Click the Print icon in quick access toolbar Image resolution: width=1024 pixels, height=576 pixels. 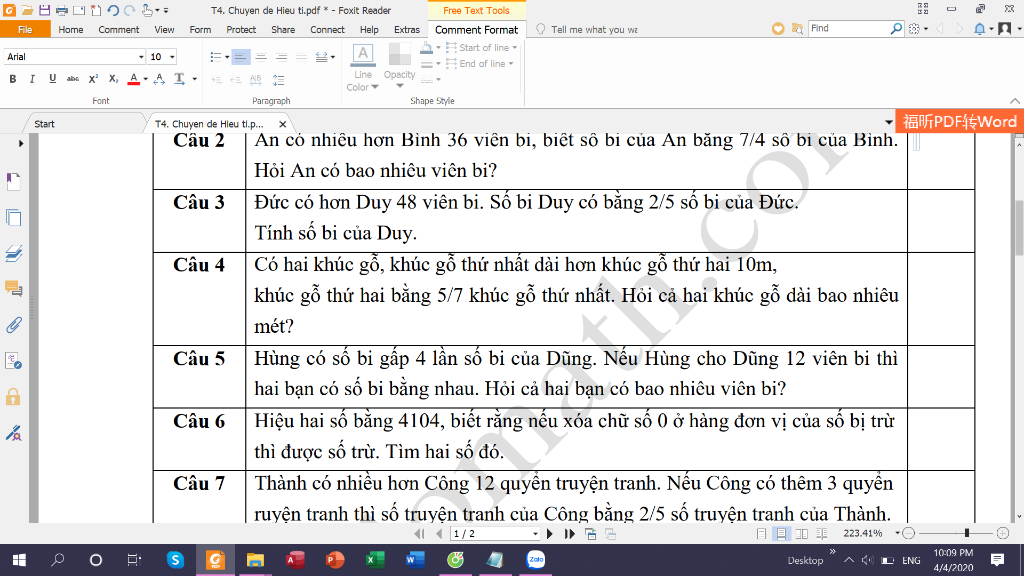(61, 10)
